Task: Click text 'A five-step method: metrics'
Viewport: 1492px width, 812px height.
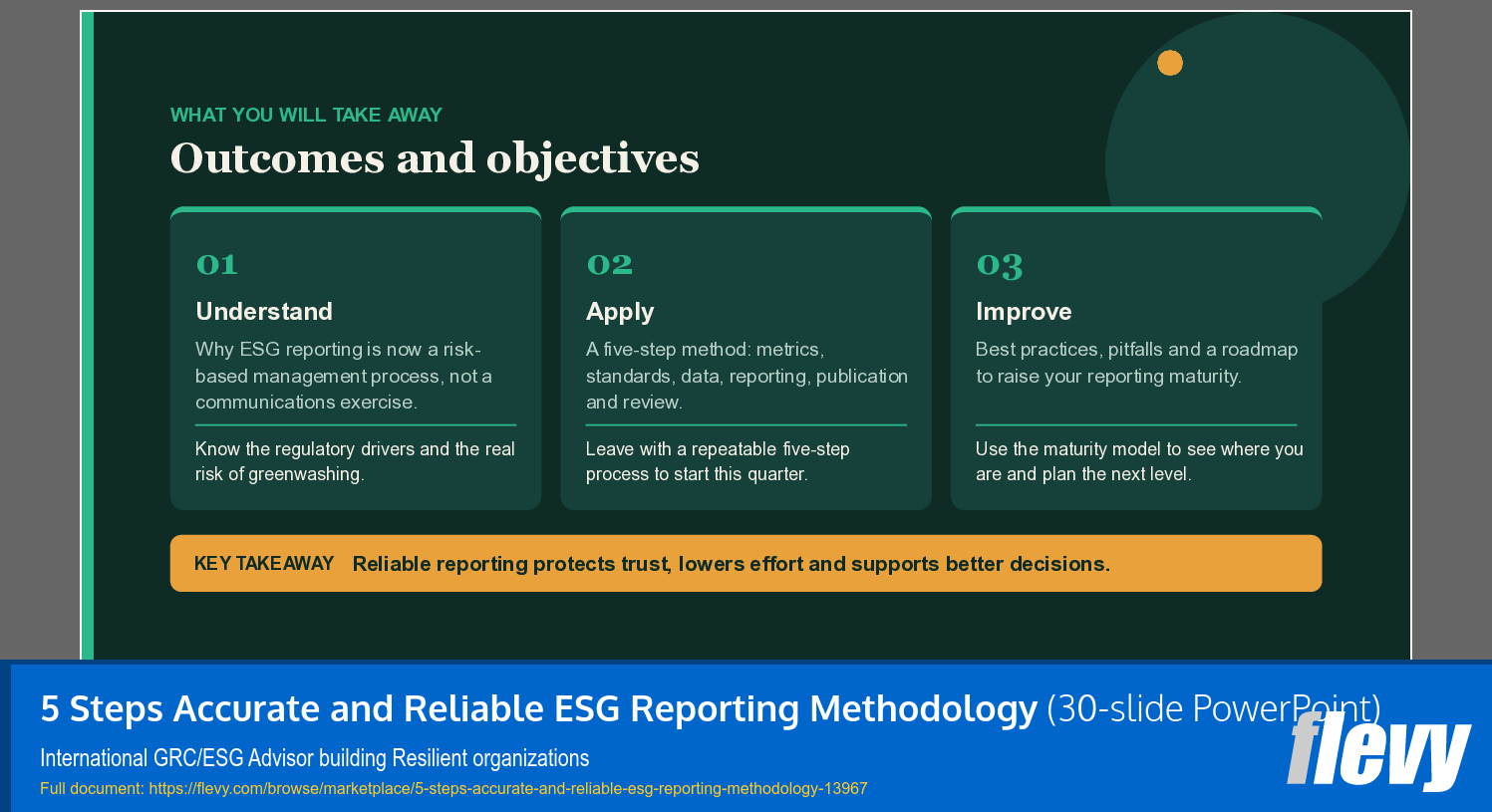Action: pos(705,350)
